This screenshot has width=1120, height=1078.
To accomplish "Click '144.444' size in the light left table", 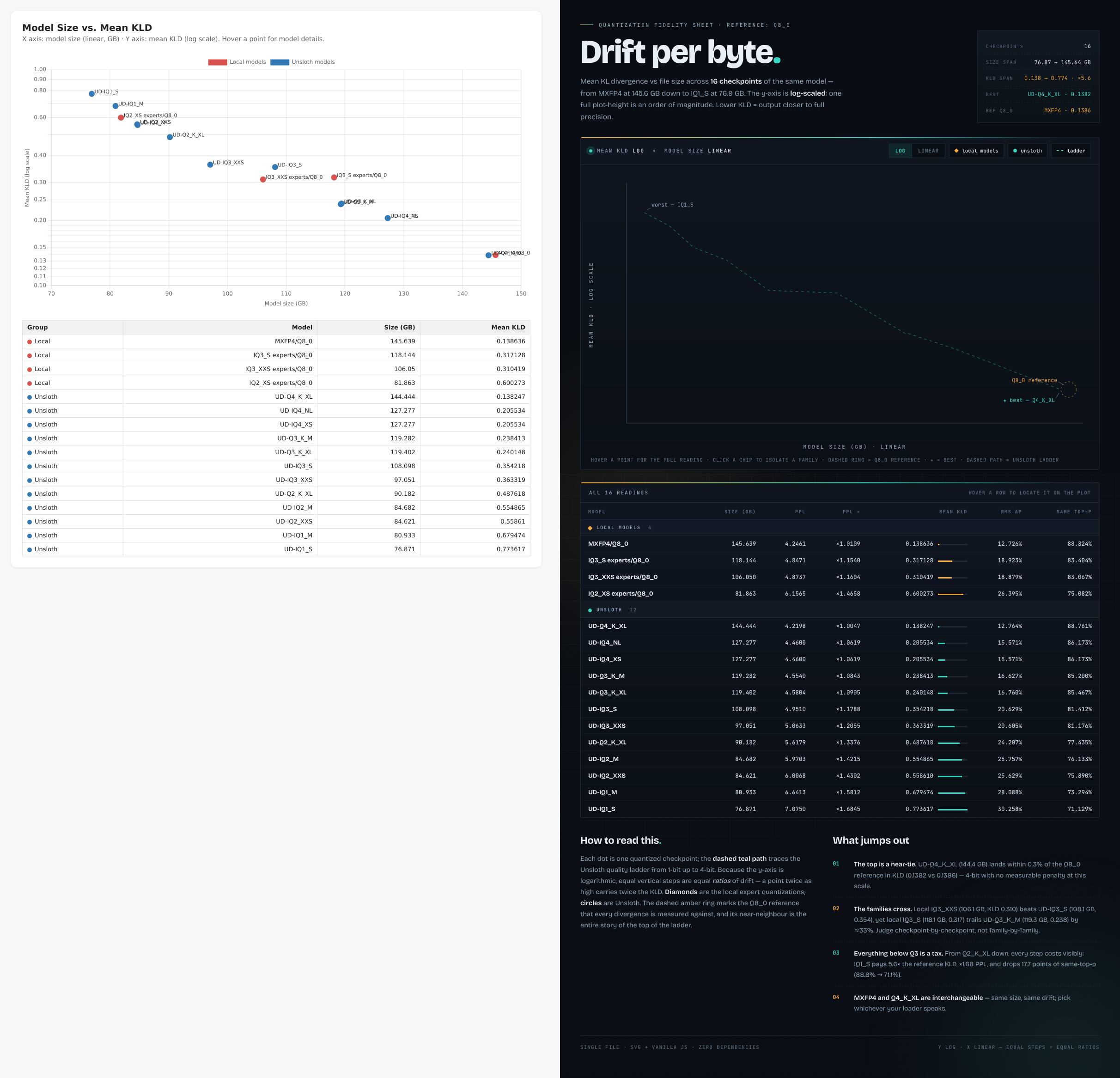I will (403, 396).
